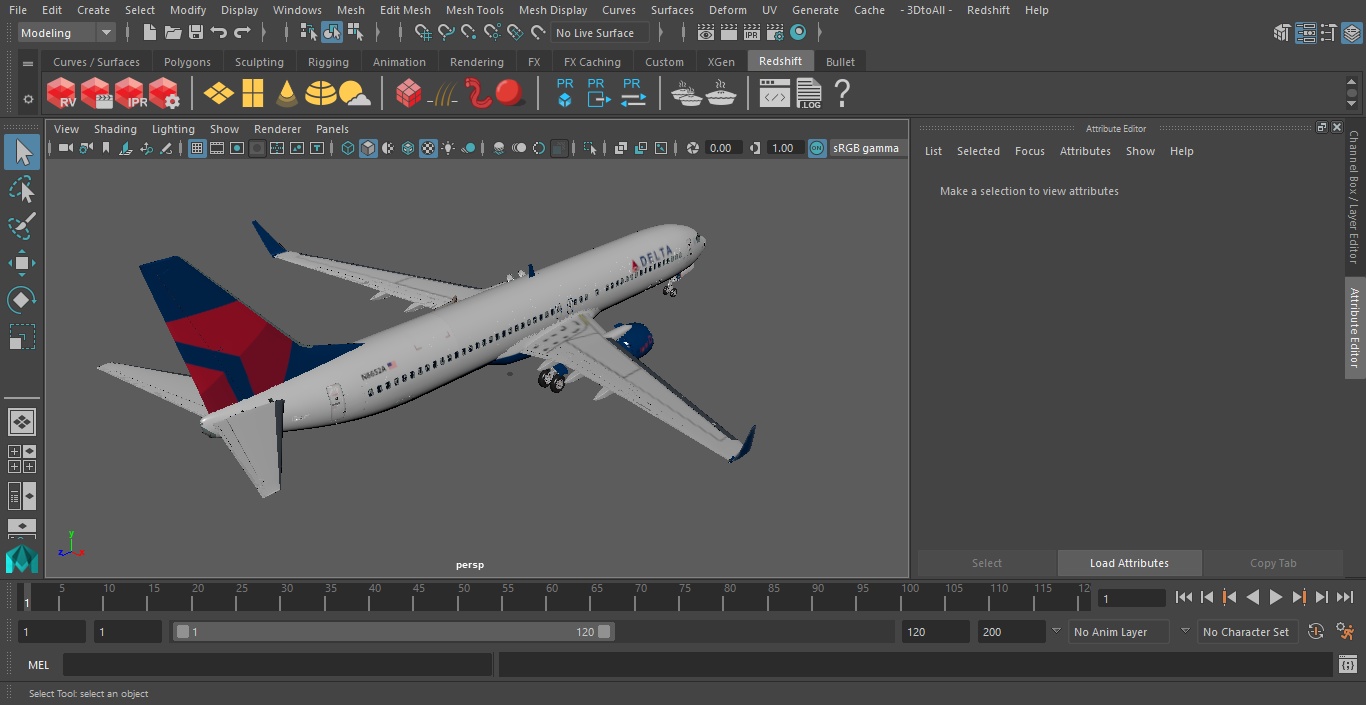Expand No Live Surface field
This screenshot has width=1366, height=705.
click(x=600, y=33)
